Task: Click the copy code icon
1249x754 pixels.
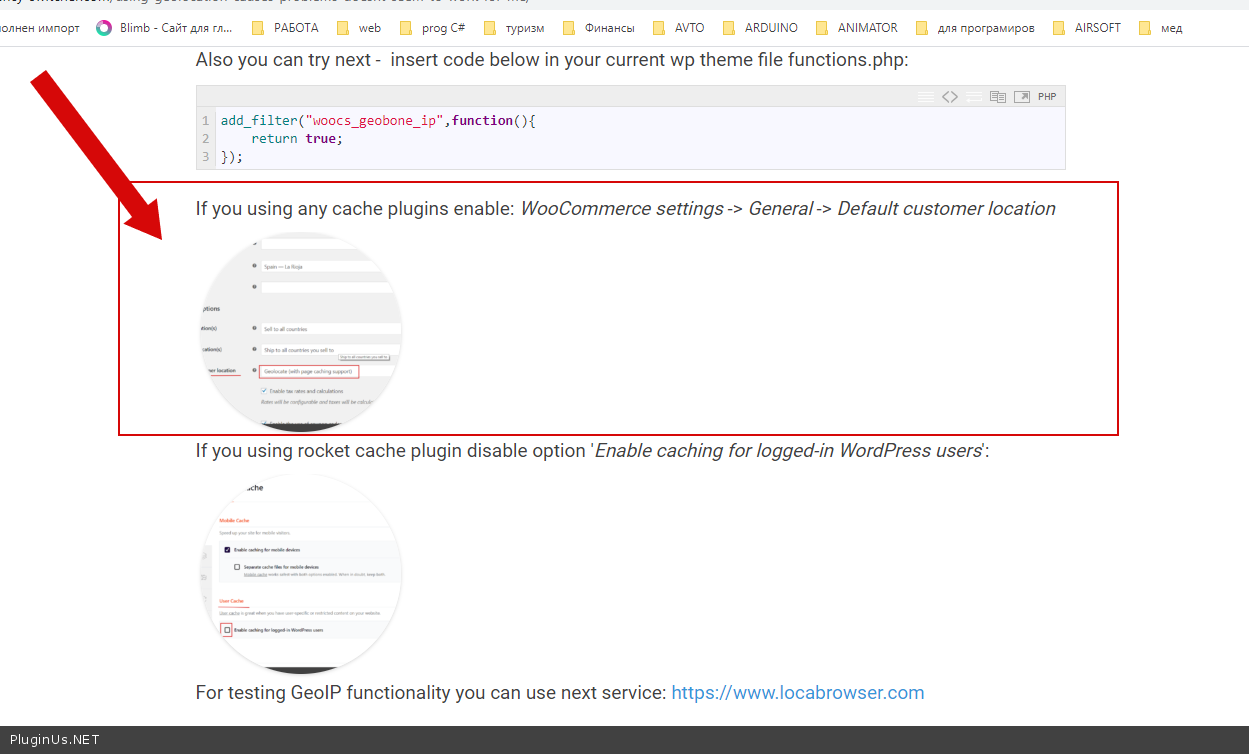Action: click(997, 97)
